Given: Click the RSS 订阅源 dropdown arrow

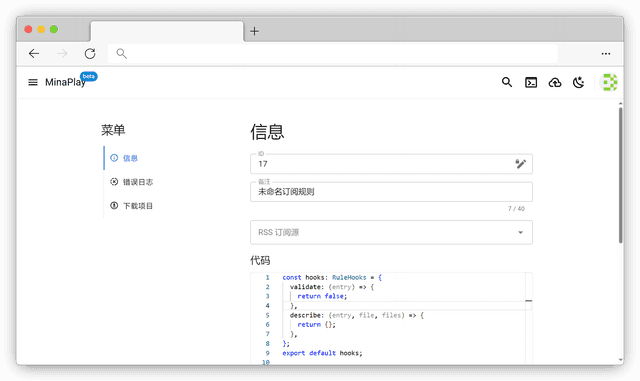Looking at the screenshot, I should 520,232.
